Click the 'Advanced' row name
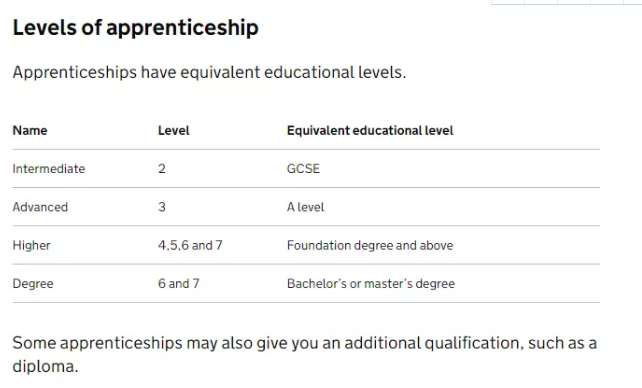Screen dimensions: 642x388 (x=40, y=207)
